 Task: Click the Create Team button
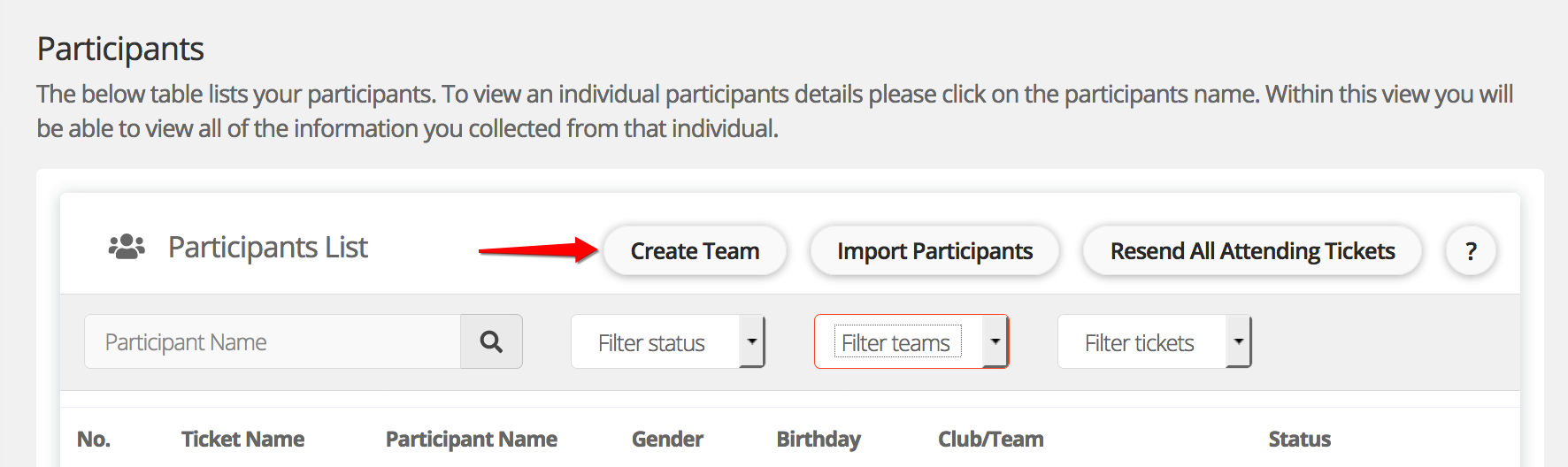(695, 251)
